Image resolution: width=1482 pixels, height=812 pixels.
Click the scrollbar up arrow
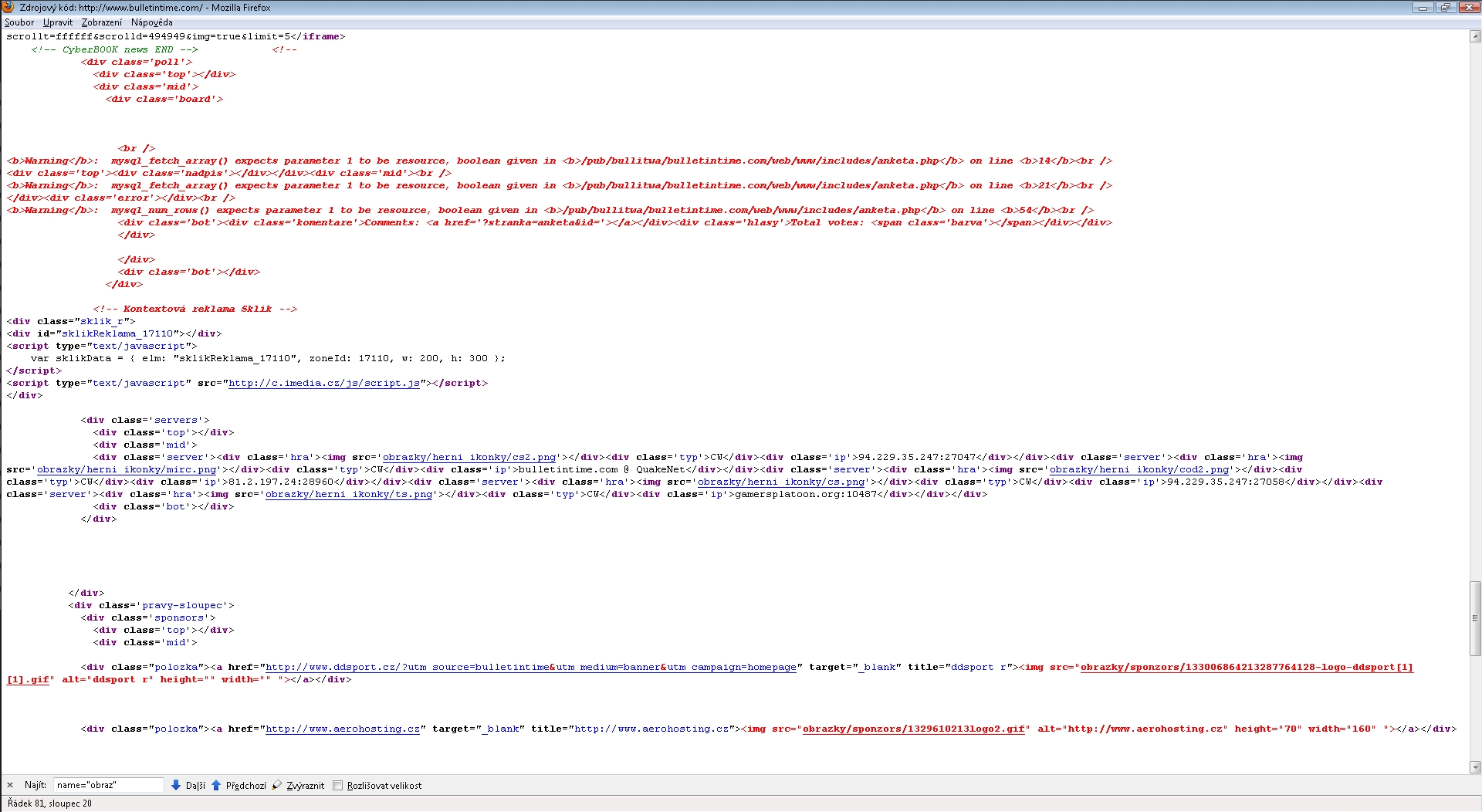[1475, 36]
